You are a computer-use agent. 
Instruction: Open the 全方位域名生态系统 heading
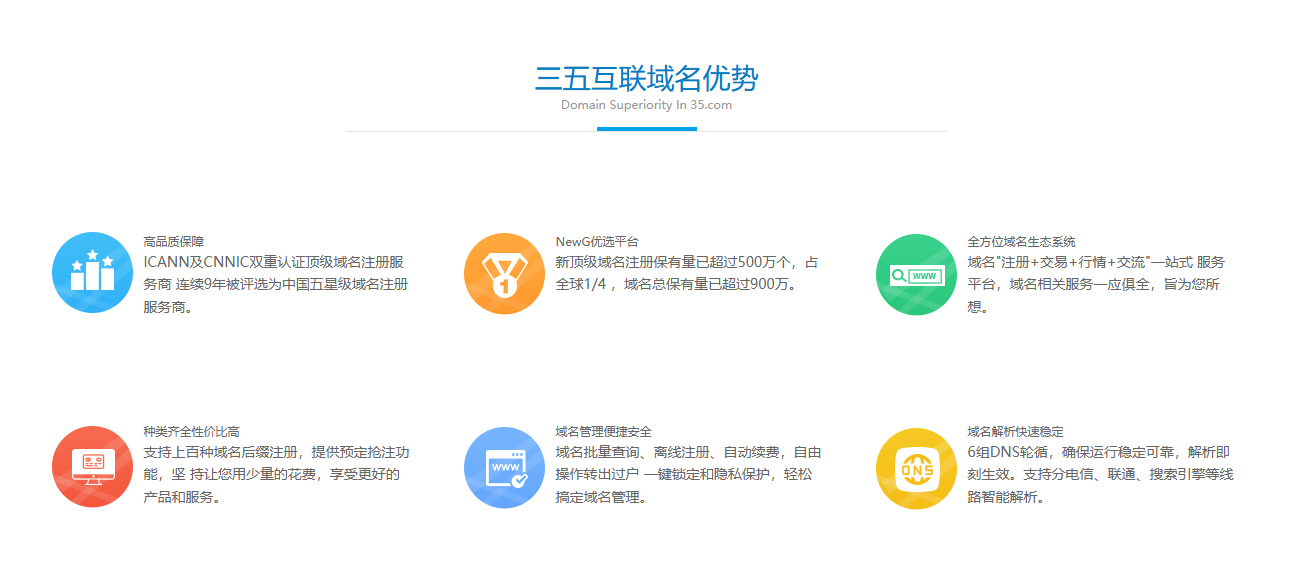pos(1021,241)
